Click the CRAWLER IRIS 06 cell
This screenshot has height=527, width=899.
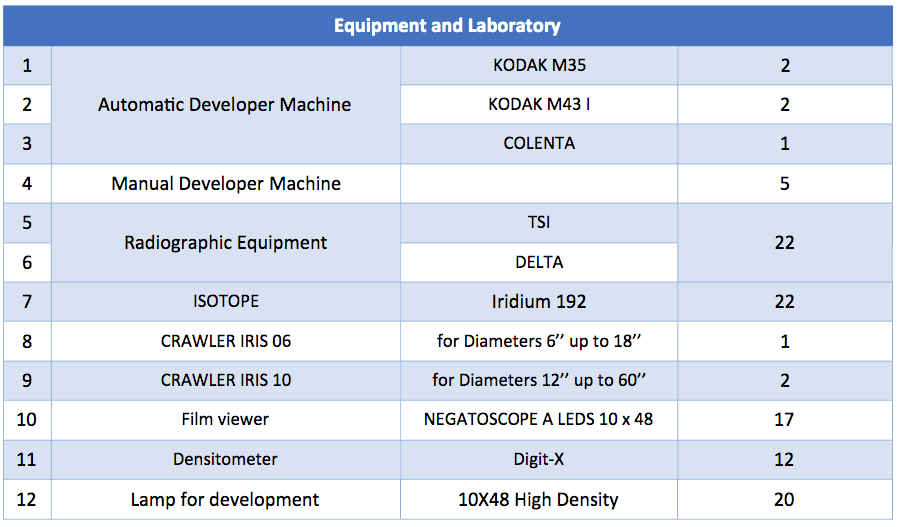click(225, 341)
